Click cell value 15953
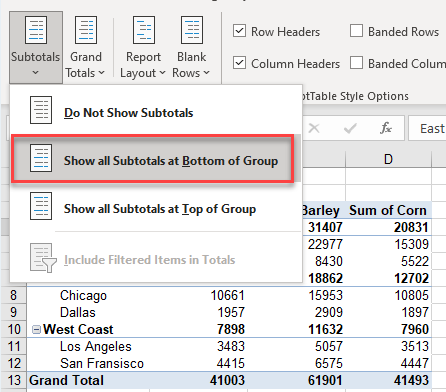The width and height of the screenshot is (446, 392). (325, 295)
